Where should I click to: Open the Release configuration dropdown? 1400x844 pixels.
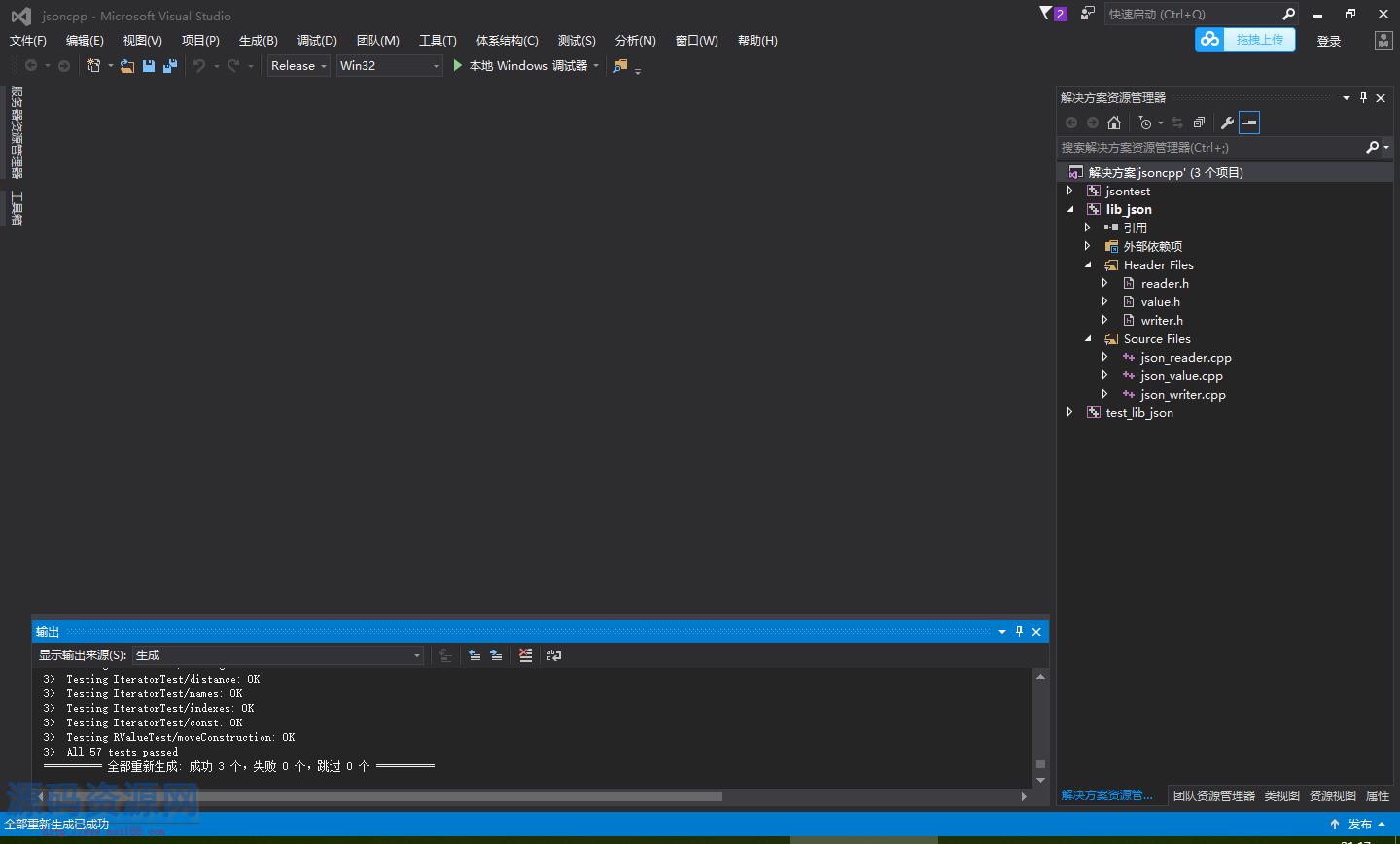pyautogui.click(x=298, y=66)
